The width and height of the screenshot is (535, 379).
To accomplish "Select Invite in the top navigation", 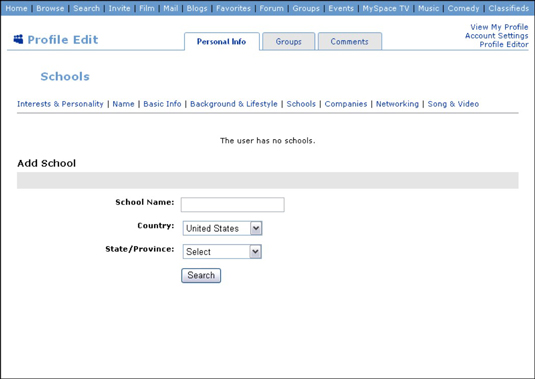I will 119,8.
